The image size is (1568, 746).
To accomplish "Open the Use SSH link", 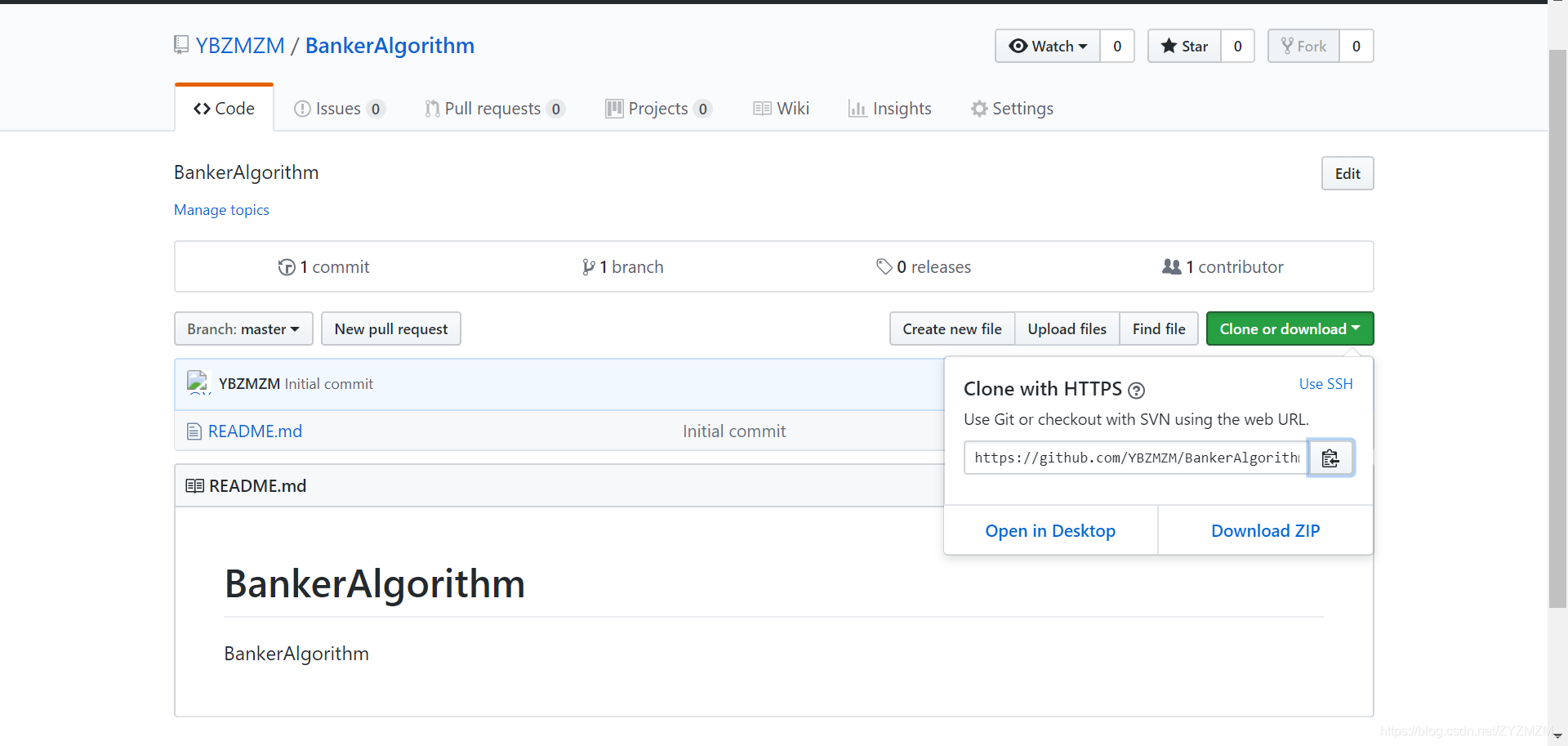I will pos(1325,383).
